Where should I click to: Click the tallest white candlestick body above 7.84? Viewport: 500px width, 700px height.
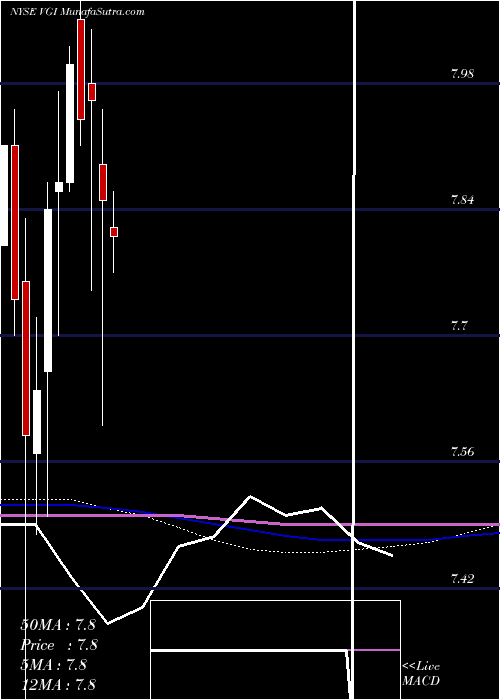(70, 123)
